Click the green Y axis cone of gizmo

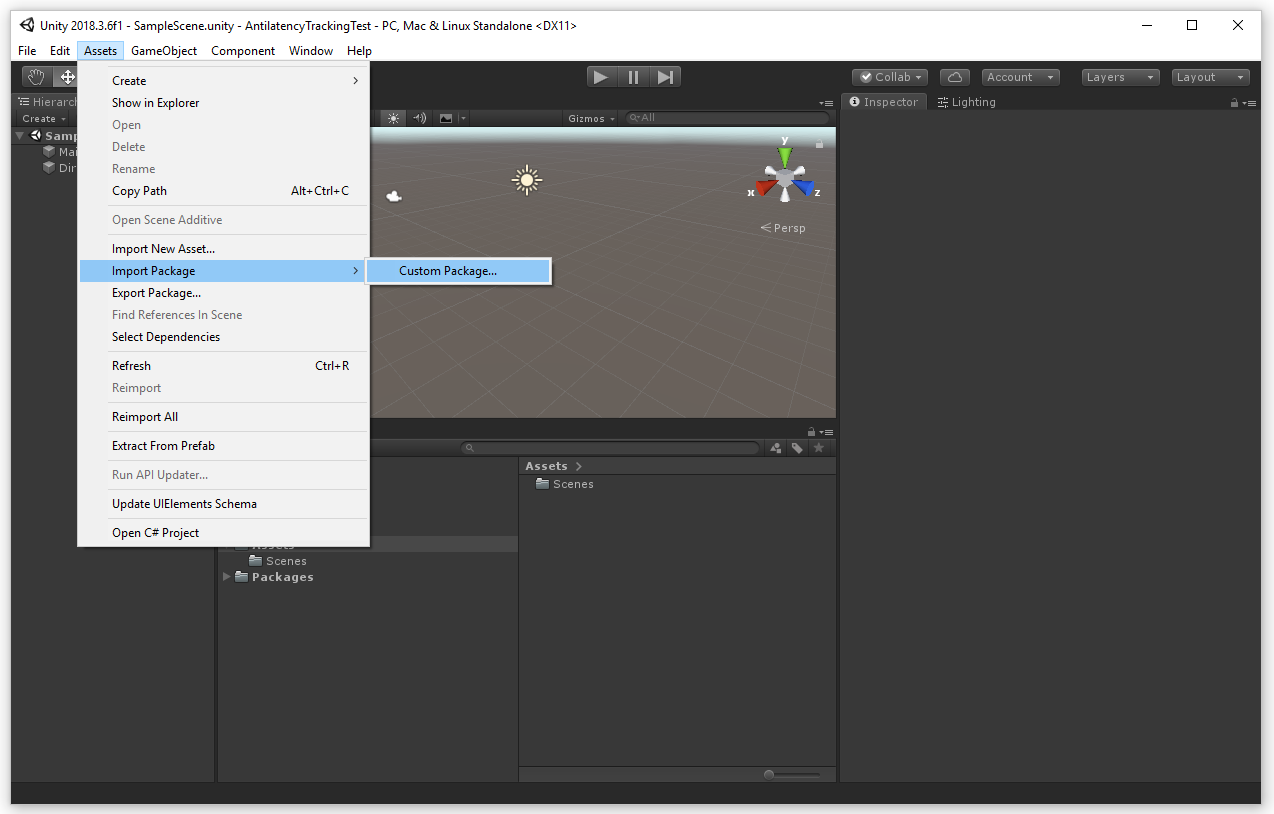tap(785, 156)
